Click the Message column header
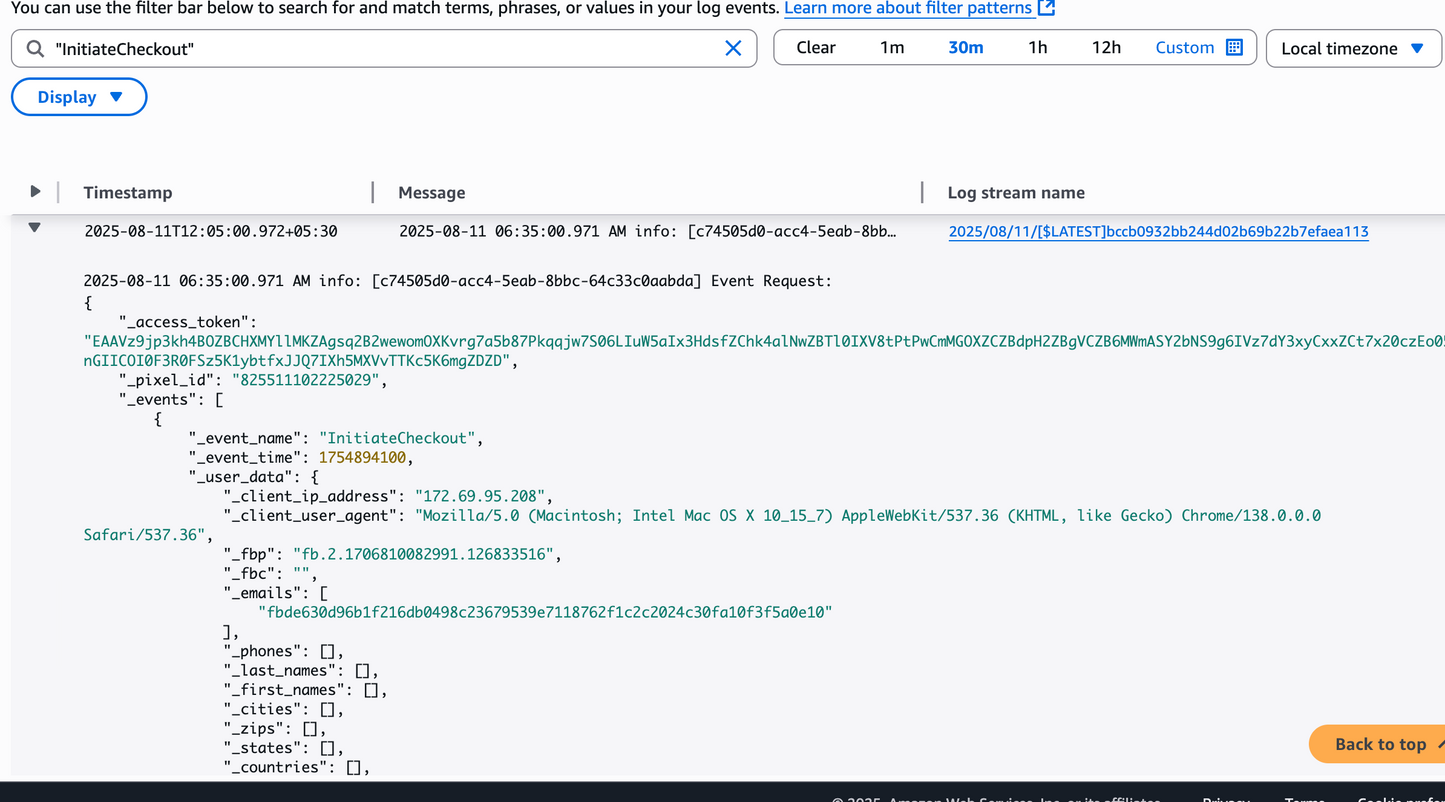Image resolution: width=1445 pixels, height=802 pixels. point(431,193)
